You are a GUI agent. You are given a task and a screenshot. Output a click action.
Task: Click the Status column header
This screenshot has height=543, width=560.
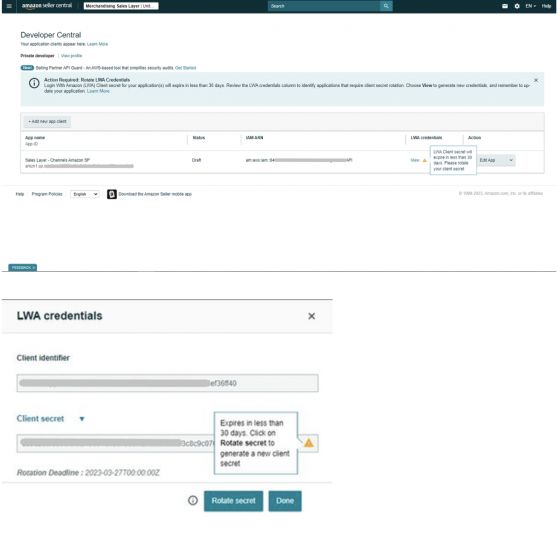point(199,138)
